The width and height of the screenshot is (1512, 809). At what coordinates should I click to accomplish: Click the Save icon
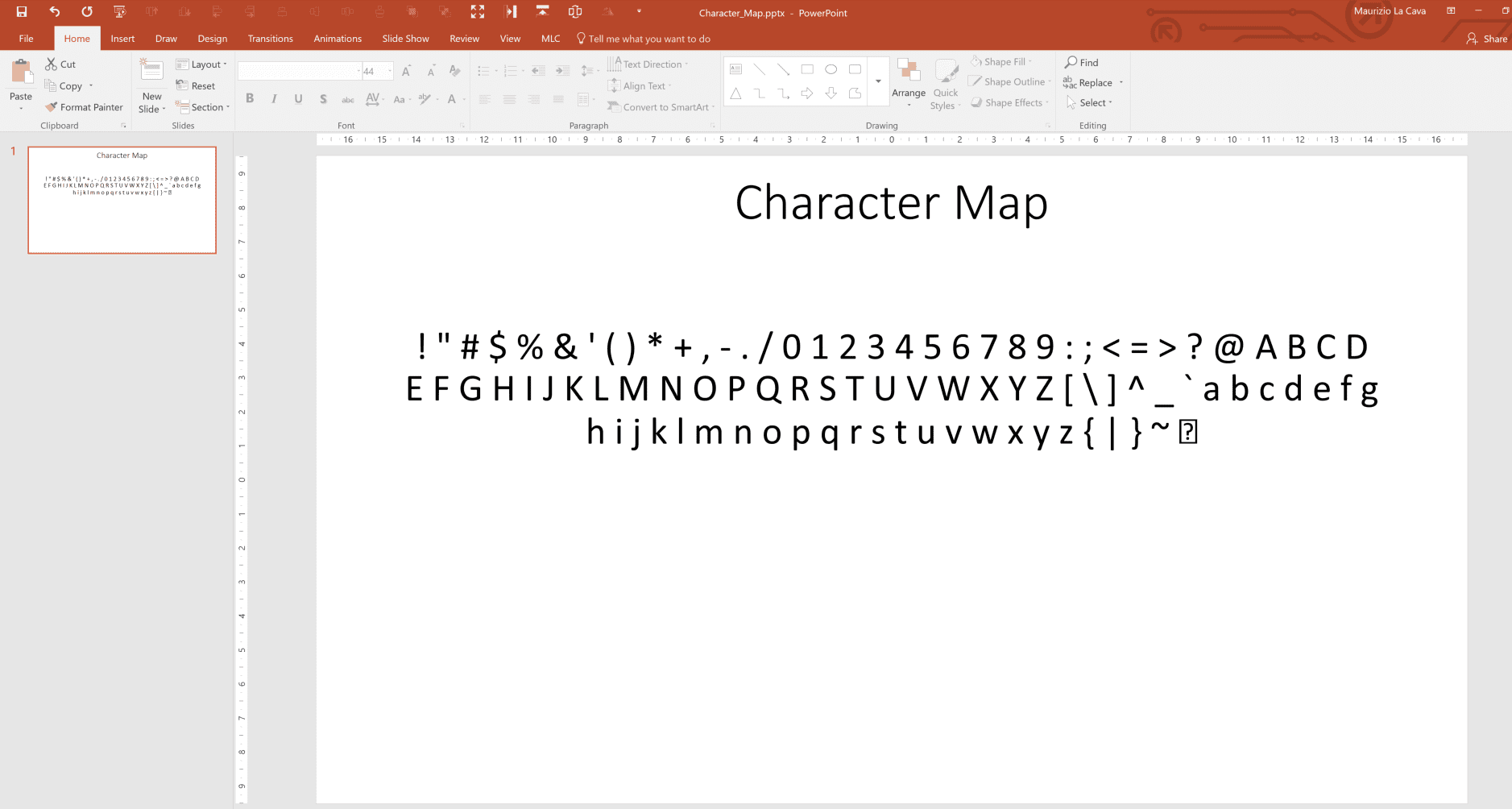(x=20, y=11)
